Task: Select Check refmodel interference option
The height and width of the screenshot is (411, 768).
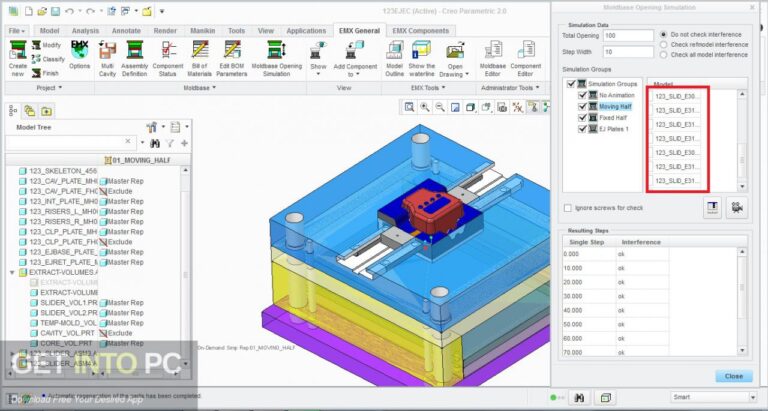Action: pyautogui.click(x=664, y=45)
